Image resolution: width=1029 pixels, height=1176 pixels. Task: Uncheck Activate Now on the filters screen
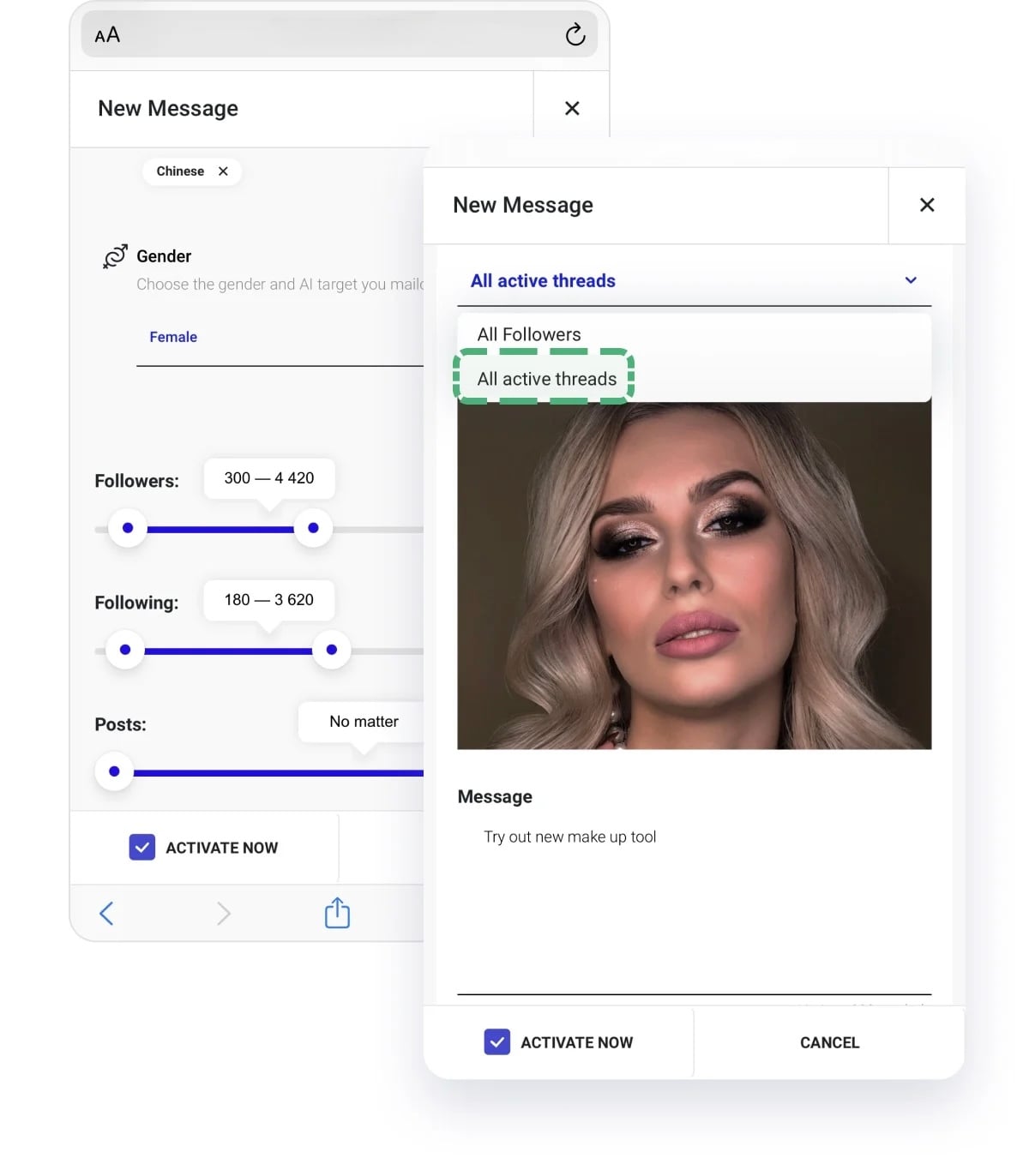pos(142,847)
